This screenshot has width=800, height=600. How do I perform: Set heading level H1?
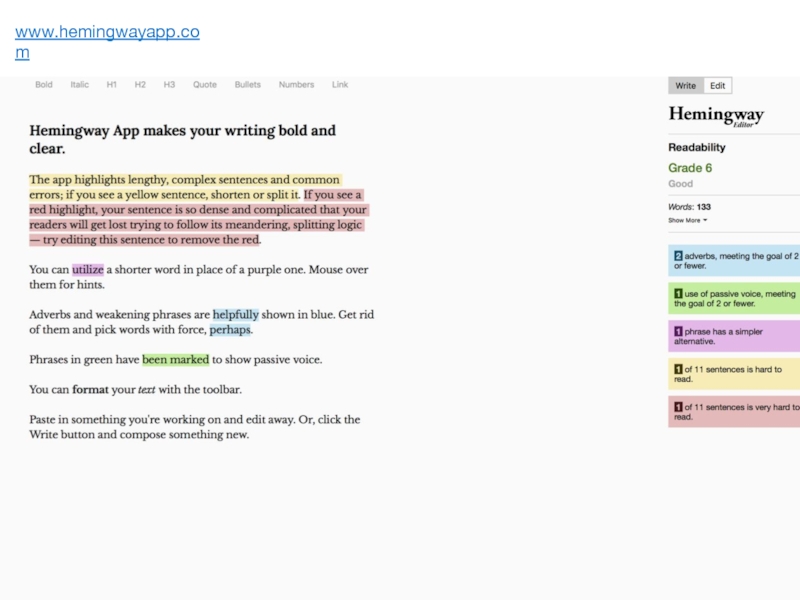(x=112, y=85)
